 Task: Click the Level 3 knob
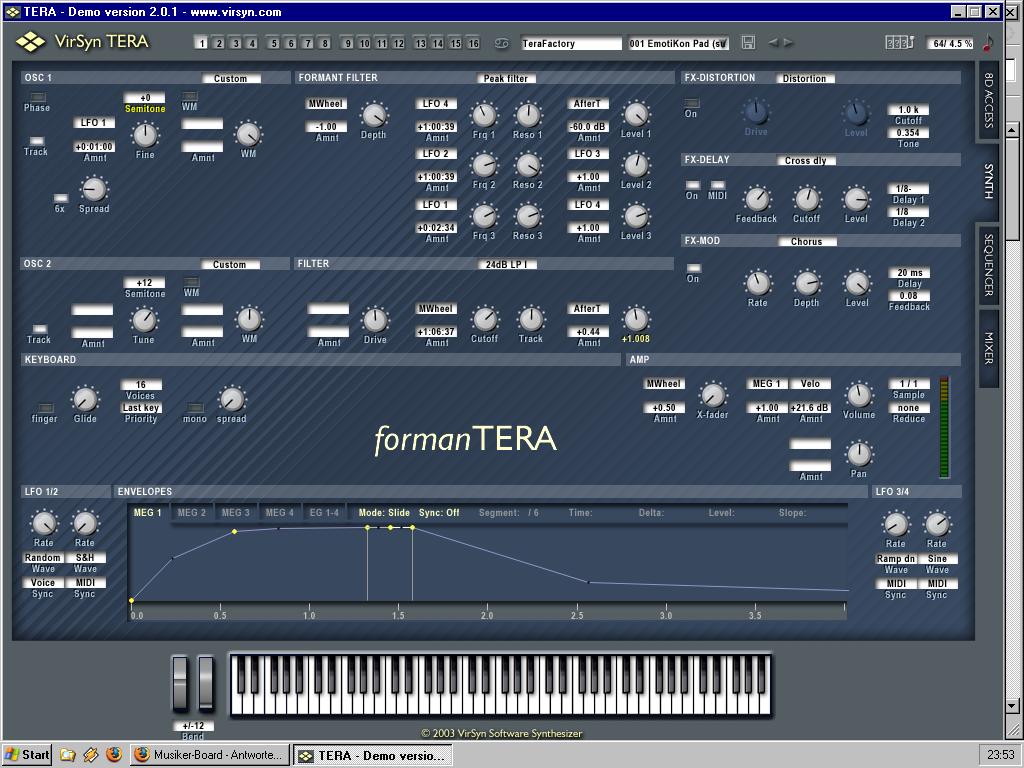[636, 216]
